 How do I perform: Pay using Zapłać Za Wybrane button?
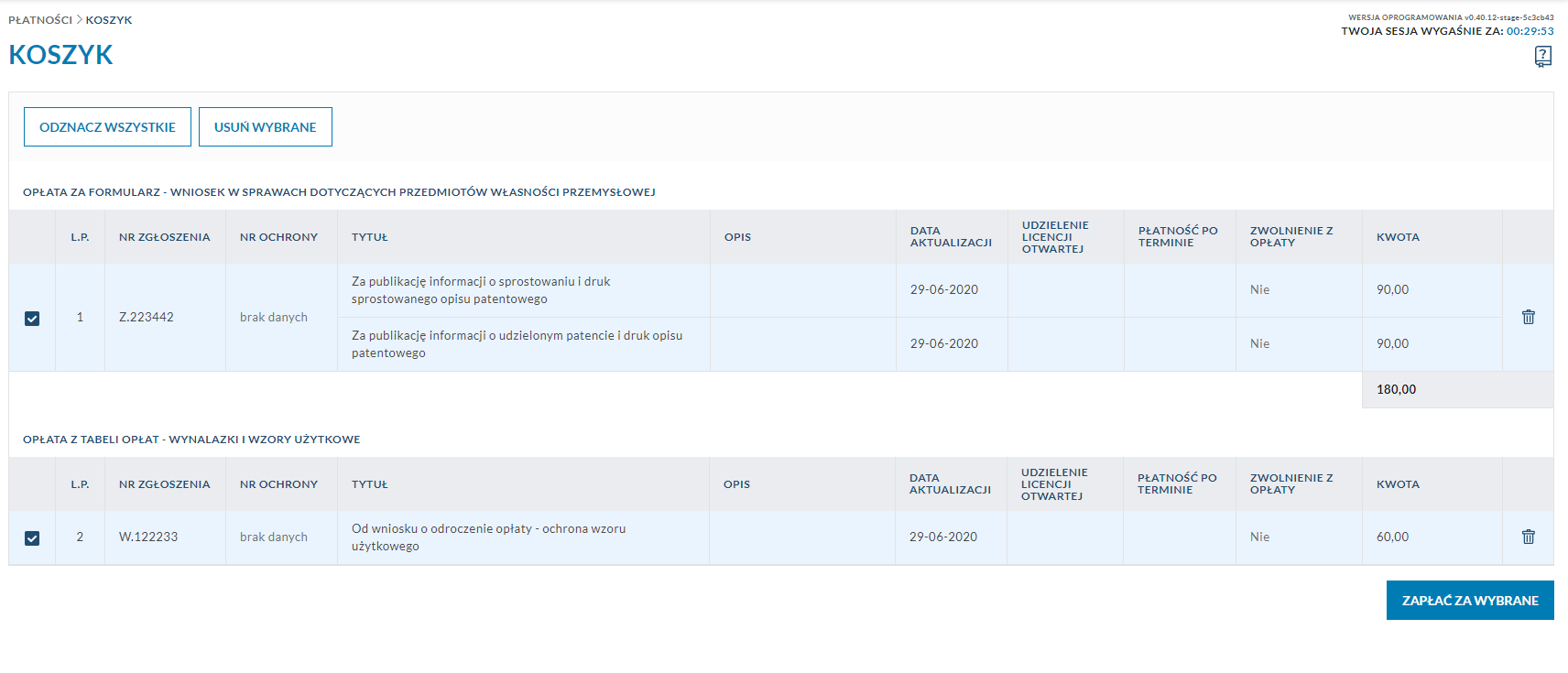click(x=1469, y=601)
